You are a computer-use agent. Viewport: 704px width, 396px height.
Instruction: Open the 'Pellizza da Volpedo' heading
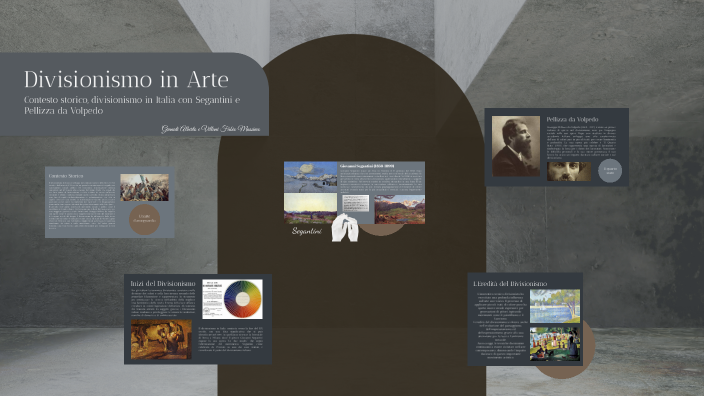(x=572, y=119)
